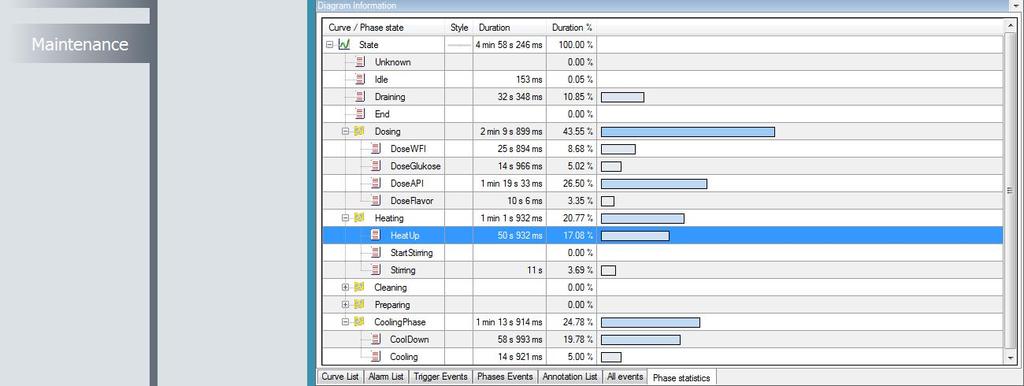Select the Stirring phase icon
1024x386 pixels.
click(x=375, y=270)
